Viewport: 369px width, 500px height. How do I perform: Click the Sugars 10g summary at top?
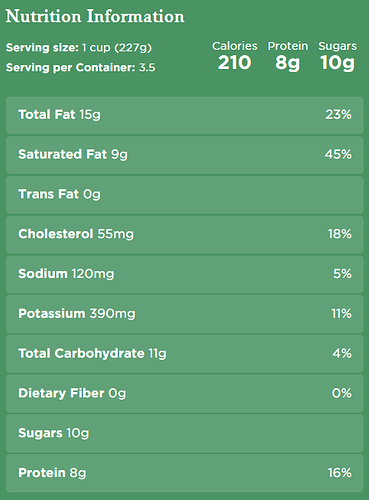pyautogui.click(x=337, y=56)
